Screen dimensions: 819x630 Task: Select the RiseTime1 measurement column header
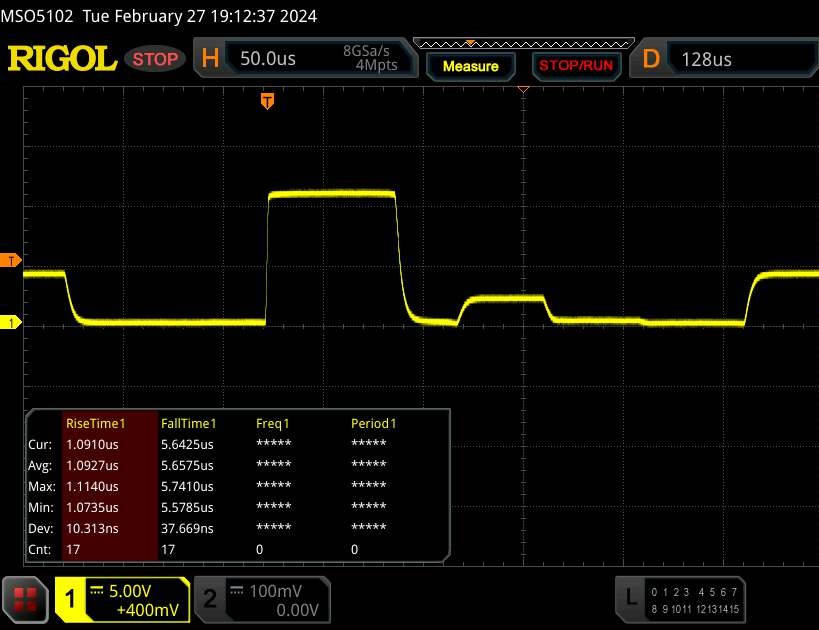[96, 423]
